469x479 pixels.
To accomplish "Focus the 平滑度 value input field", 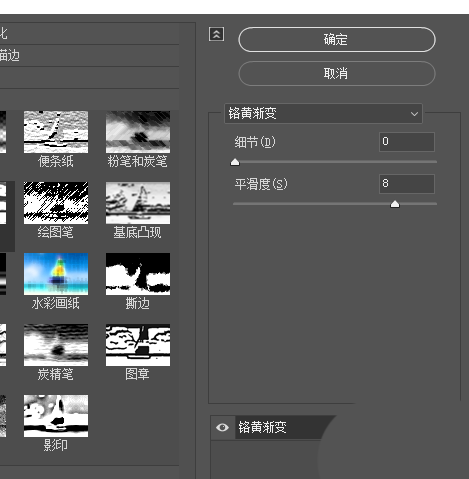I will point(407,184).
